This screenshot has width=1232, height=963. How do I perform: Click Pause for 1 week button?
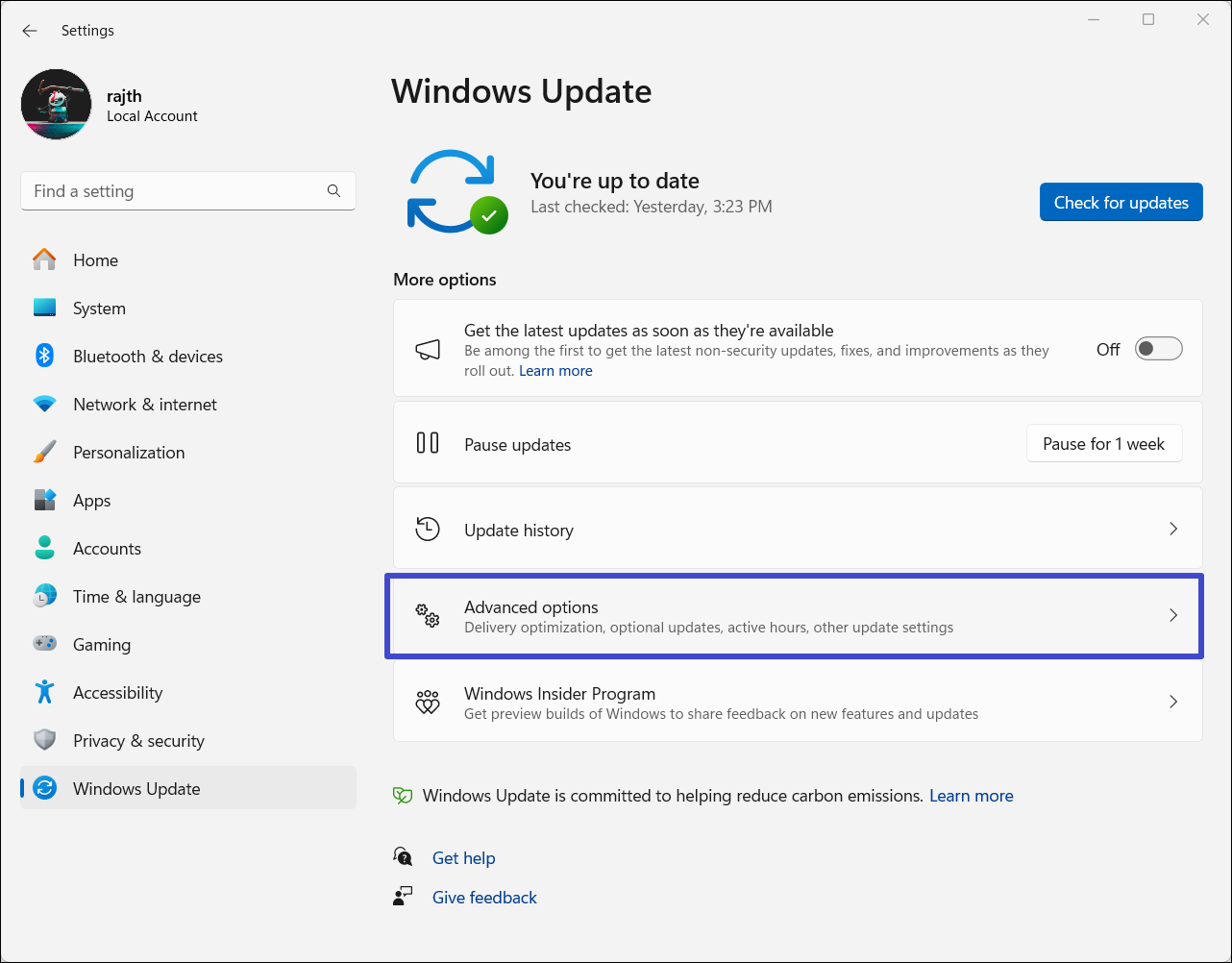1103,444
